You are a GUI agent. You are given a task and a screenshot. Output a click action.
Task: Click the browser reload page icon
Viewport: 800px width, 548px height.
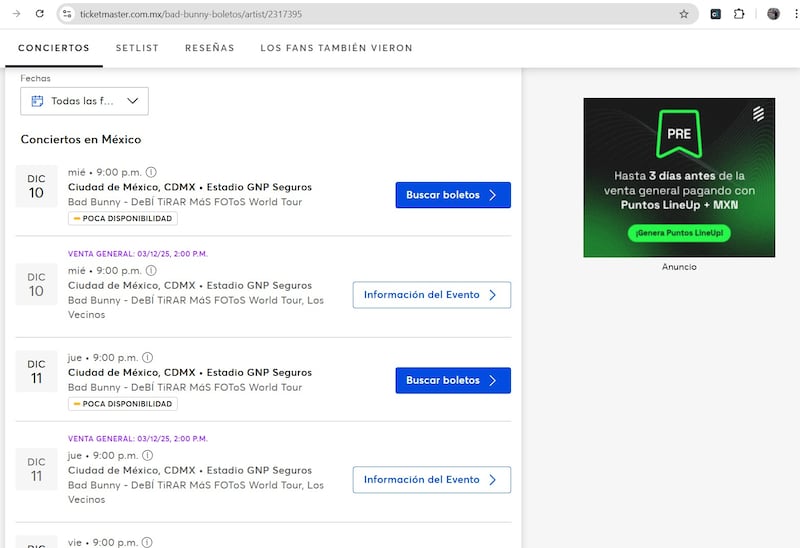tap(39, 14)
